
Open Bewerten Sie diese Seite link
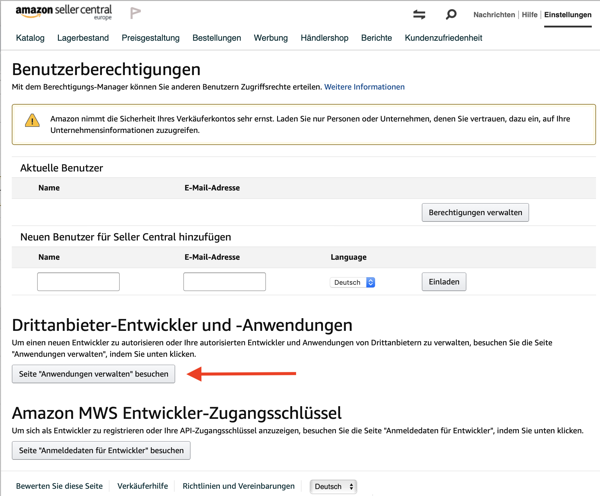point(59,486)
